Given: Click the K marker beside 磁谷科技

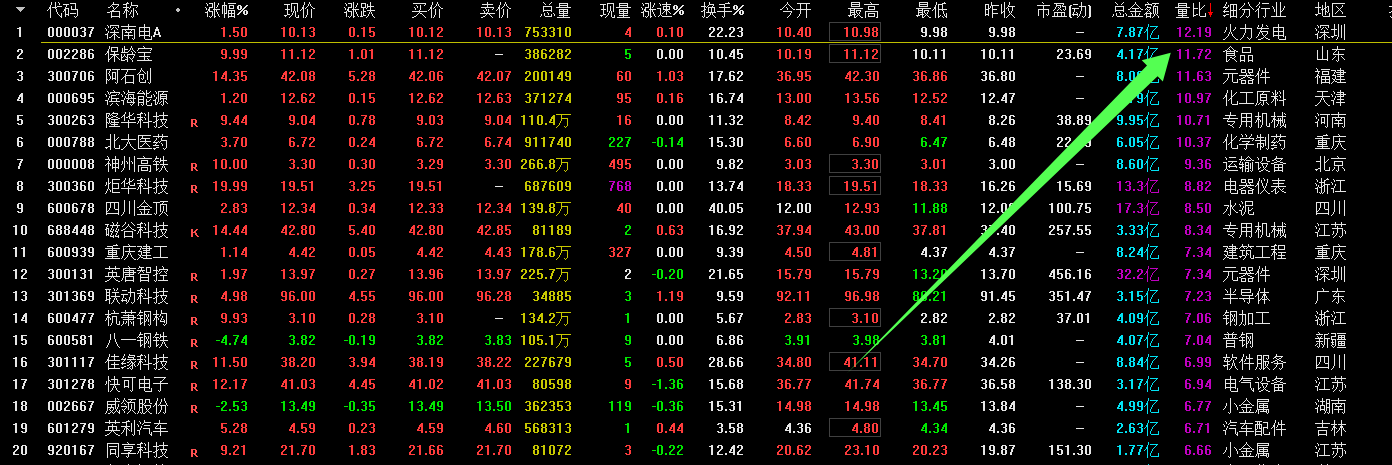Looking at the screenshot, I should pos(194,232).
